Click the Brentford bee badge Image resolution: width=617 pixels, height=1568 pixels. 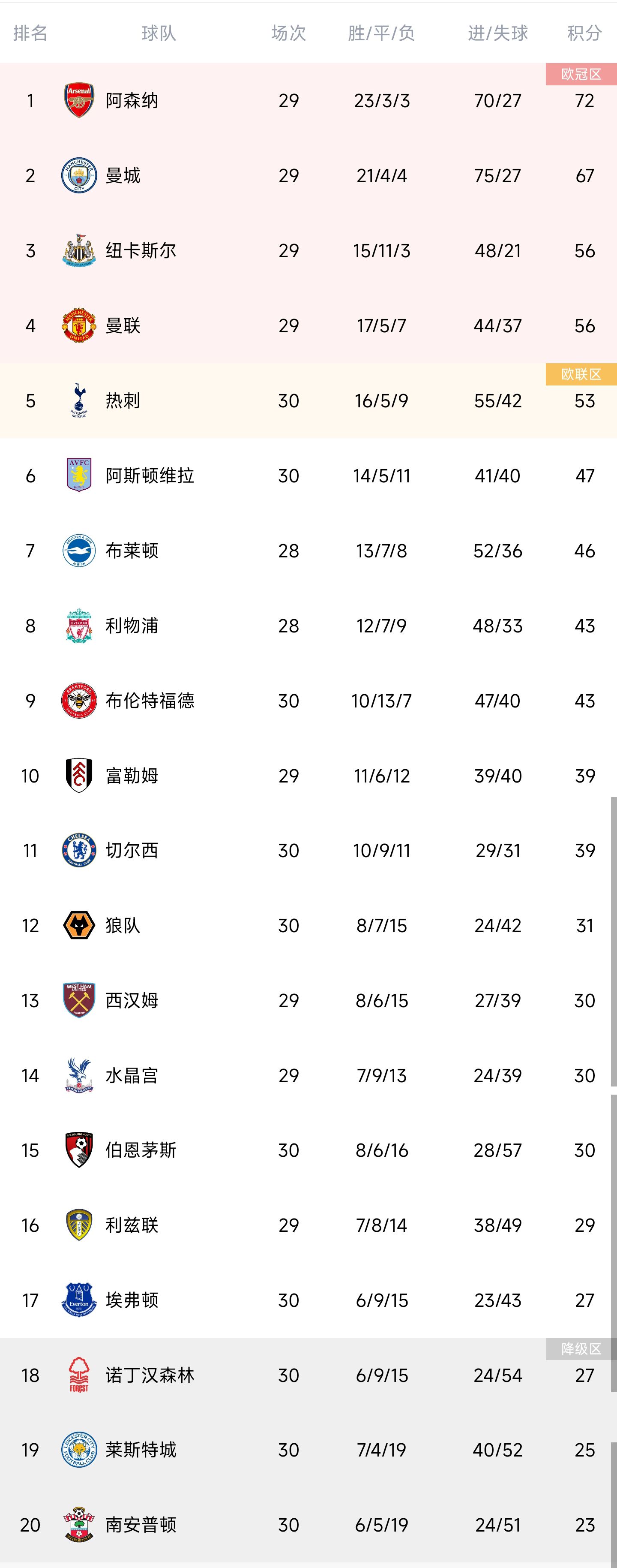[79, 701]
